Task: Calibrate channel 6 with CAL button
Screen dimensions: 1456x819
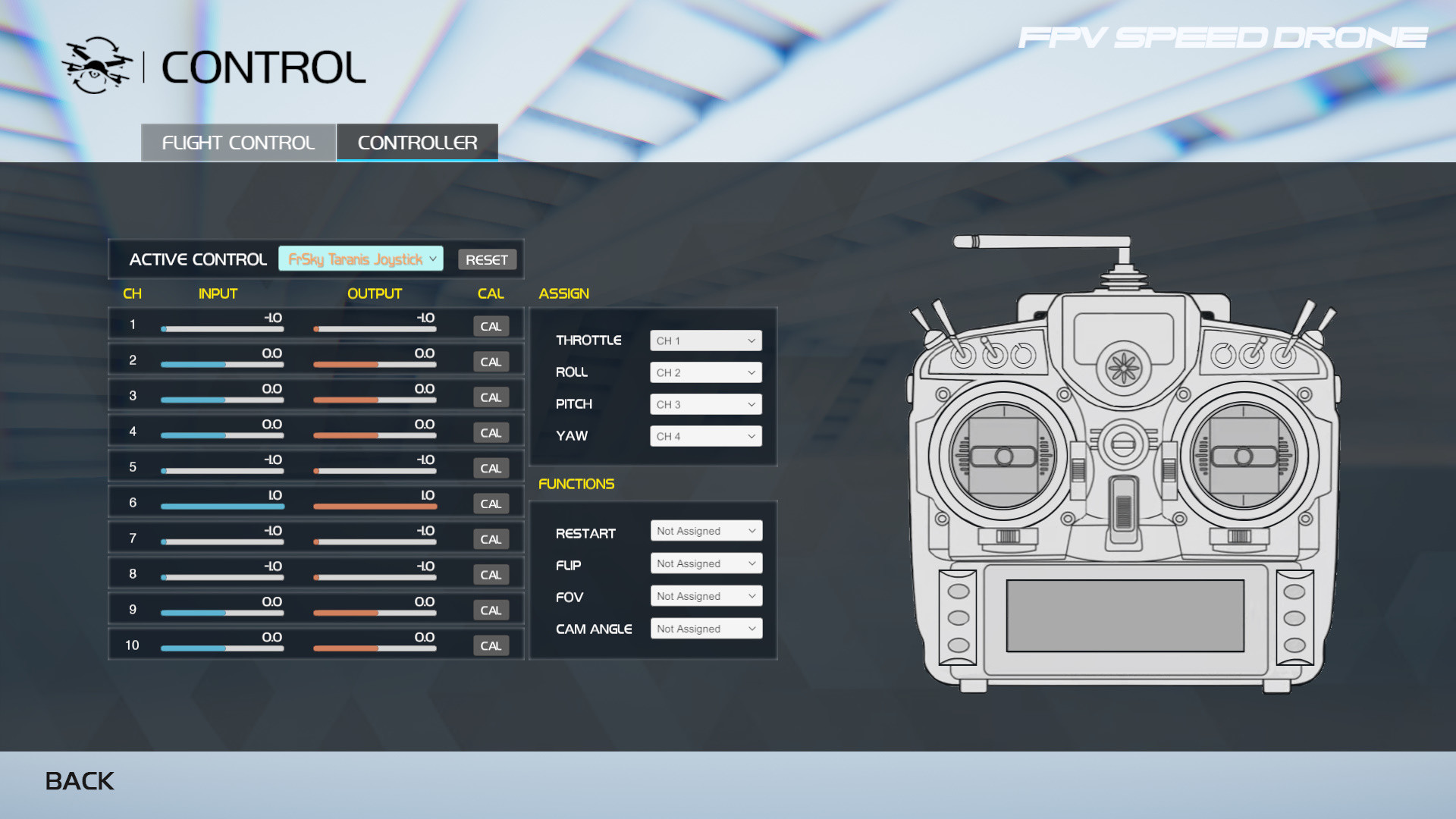Action: coord(491,504)
